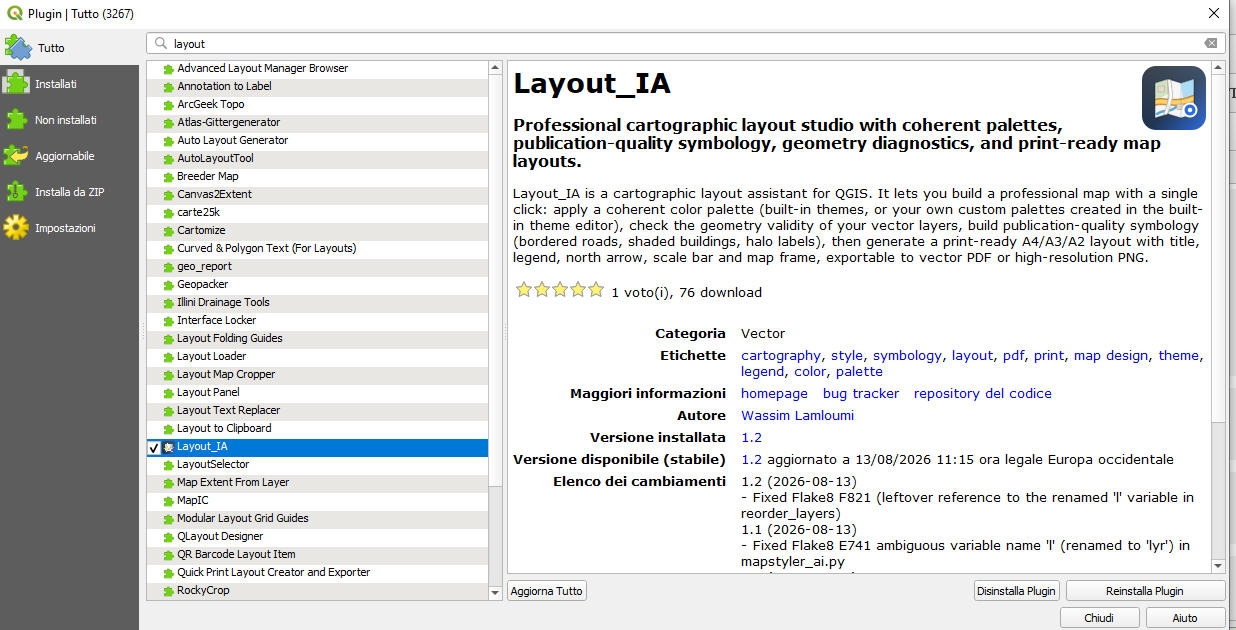Click the geo_report plugin icon
1236x630 pixels.
pyautogui.click(x=168, y=267)
